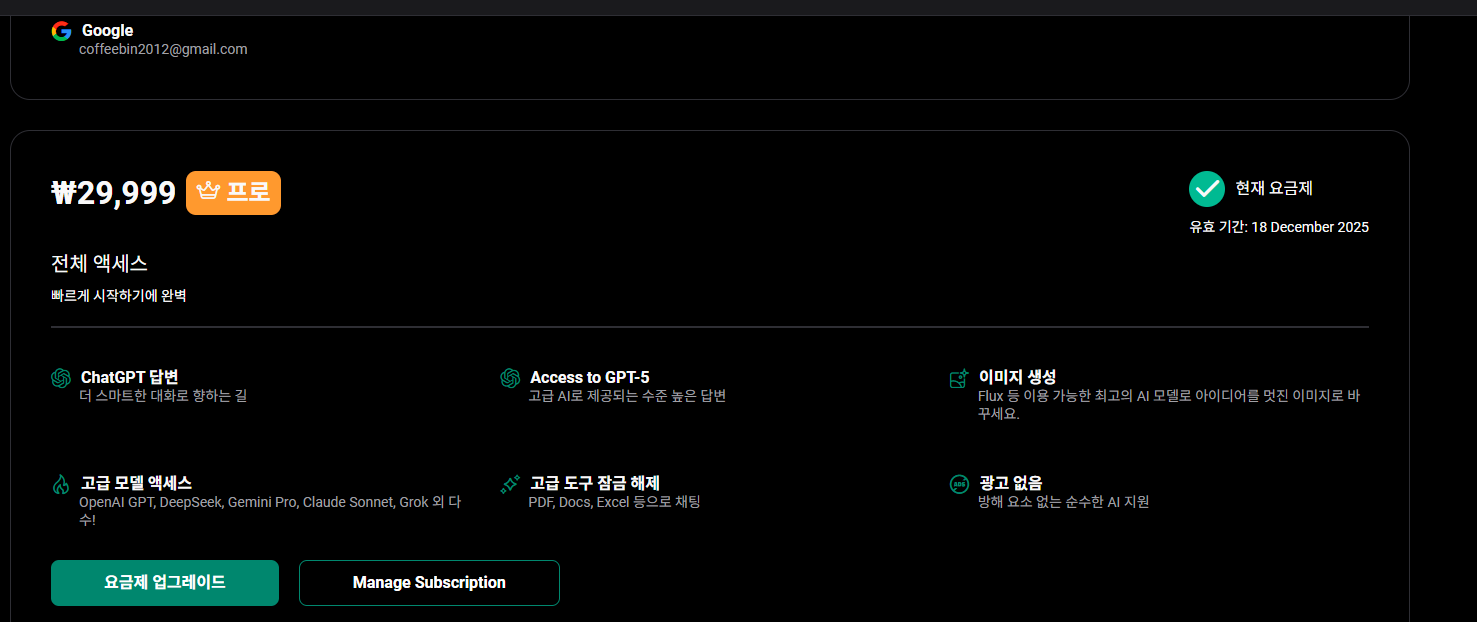
Task: Click the Access to GPT-5 feature title
Action: (589, 377)
